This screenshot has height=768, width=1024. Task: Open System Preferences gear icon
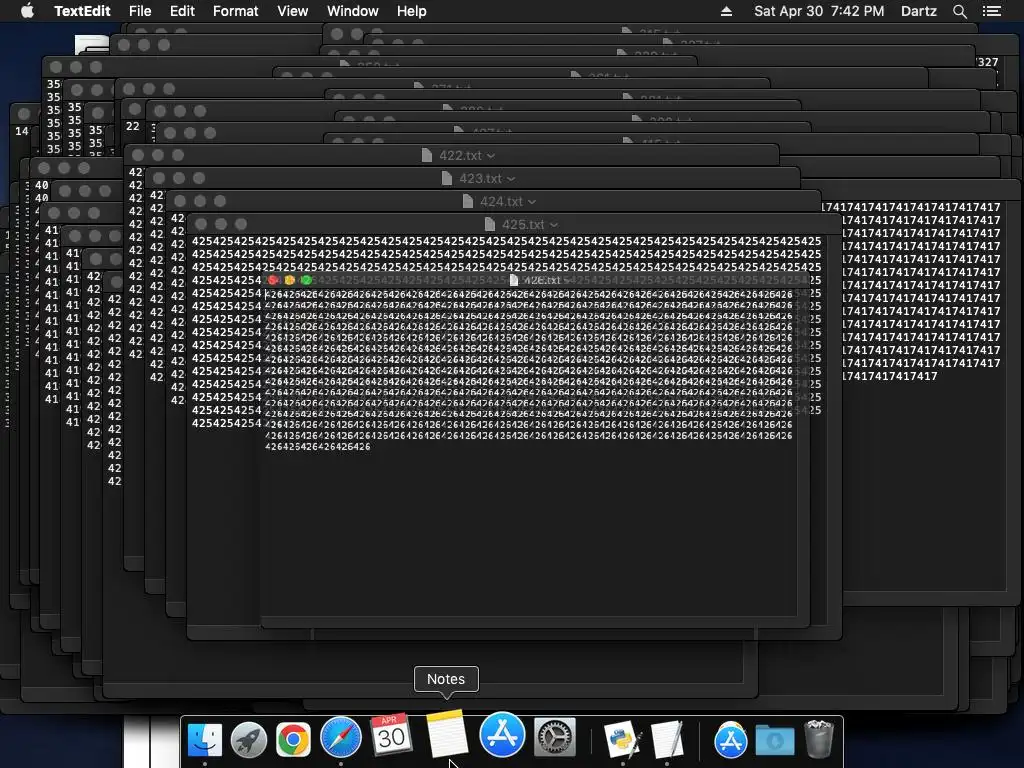[555, 737]
